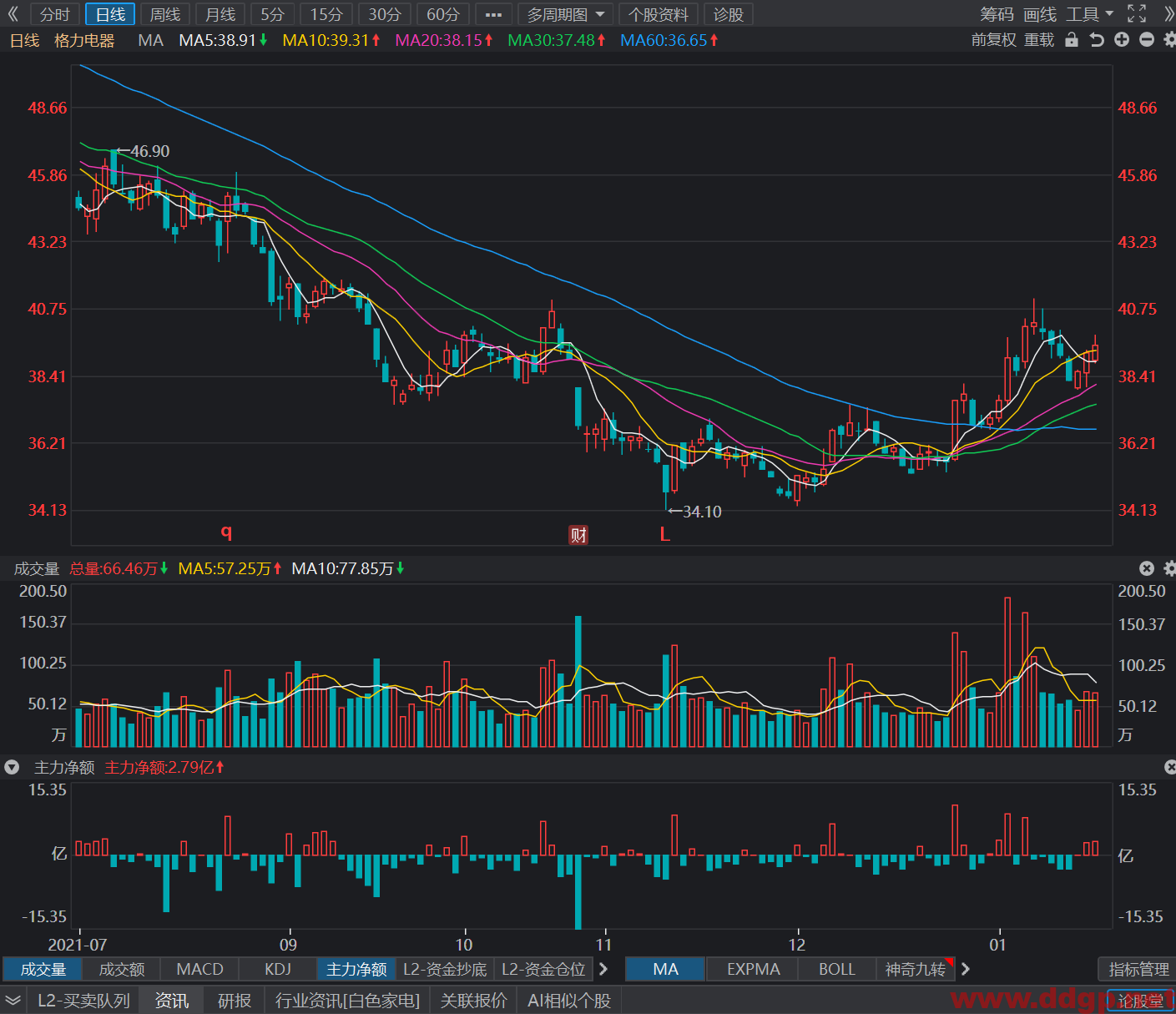Viewport: 1176px width, 1014px height.
Task: Open 指标管理 indicator manager
Action: [x=1138, y=969]
